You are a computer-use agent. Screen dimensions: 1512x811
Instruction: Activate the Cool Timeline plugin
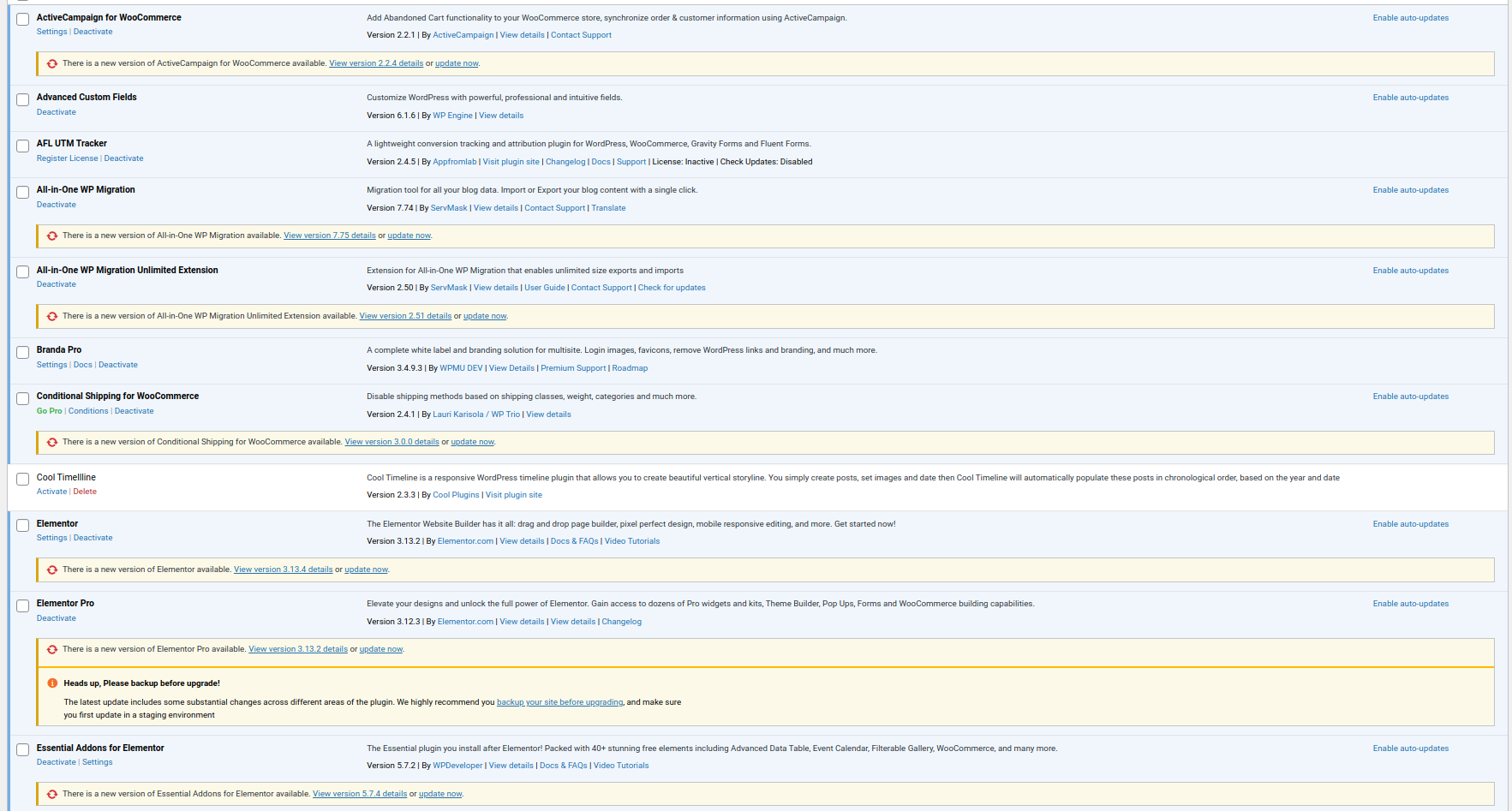[51, 492]
